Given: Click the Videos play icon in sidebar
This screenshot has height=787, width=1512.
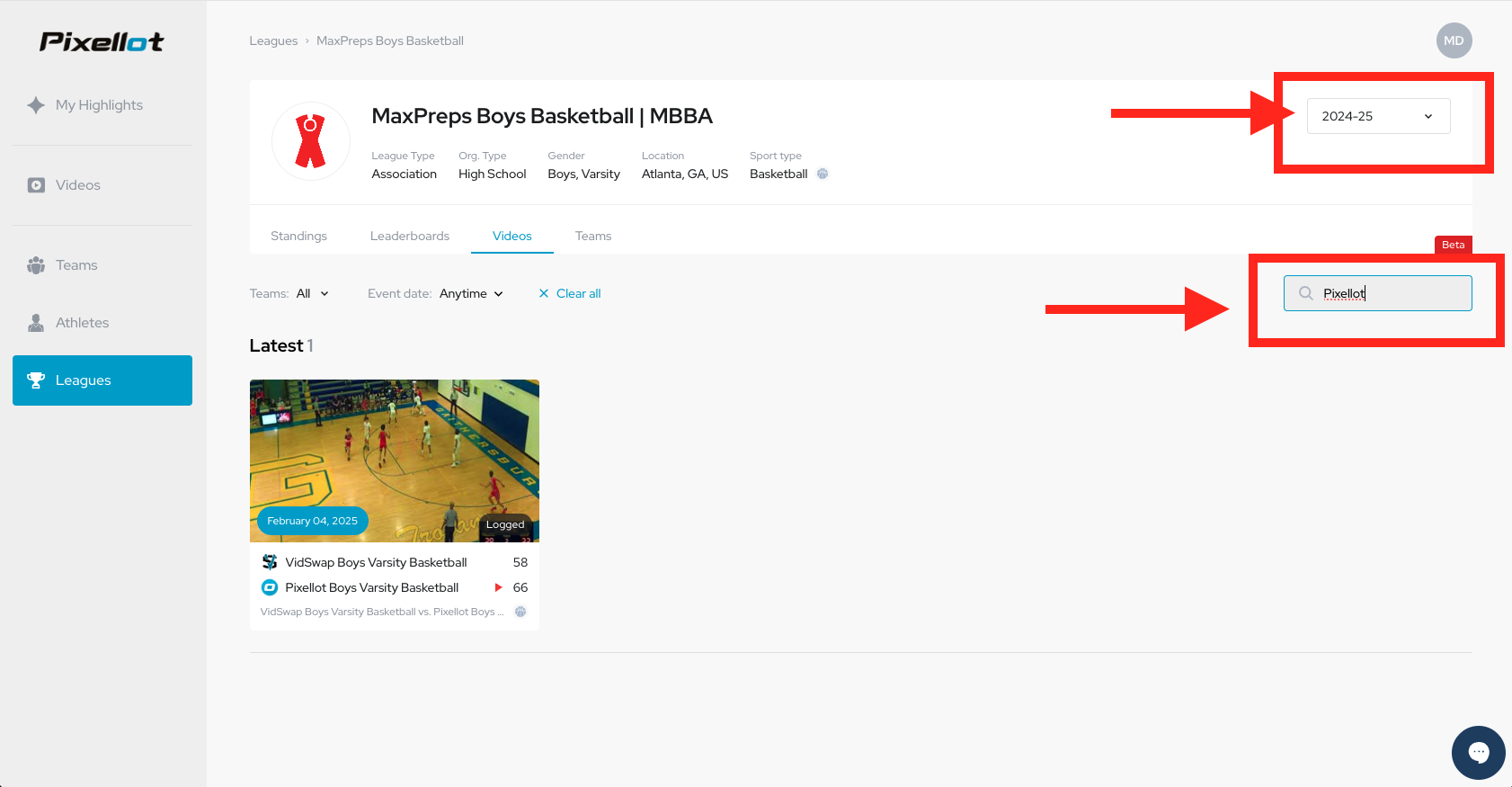Looking at the screenshot, I should [x=36, y=185].
